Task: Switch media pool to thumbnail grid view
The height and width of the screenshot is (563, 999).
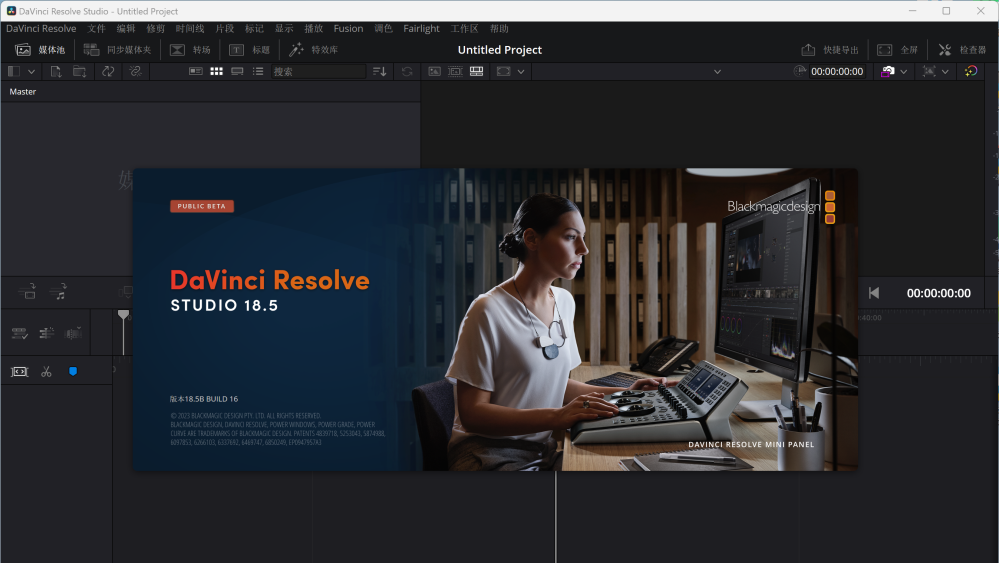Action: [216, 72]
